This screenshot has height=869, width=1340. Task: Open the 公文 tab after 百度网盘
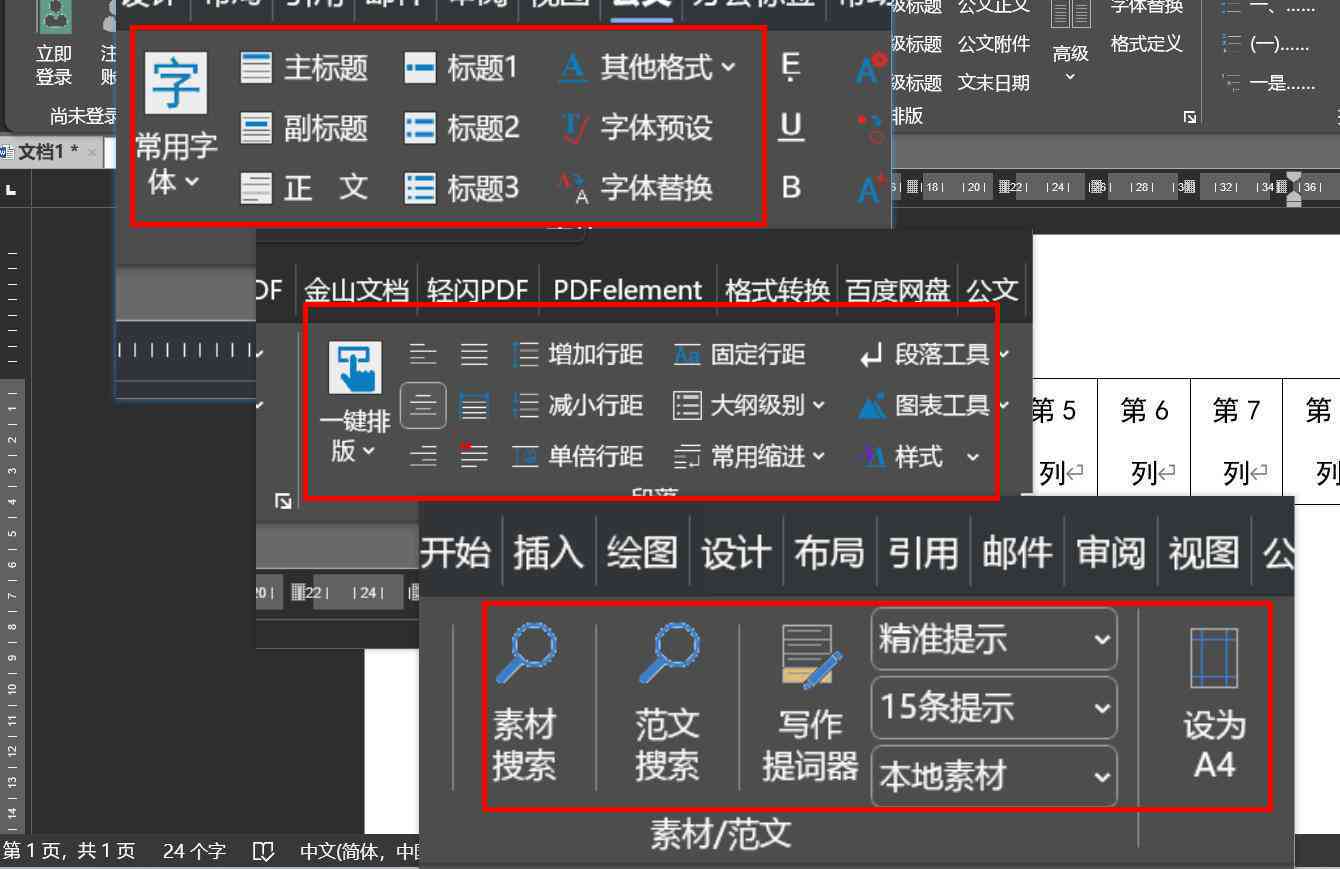tap(992, 290)
